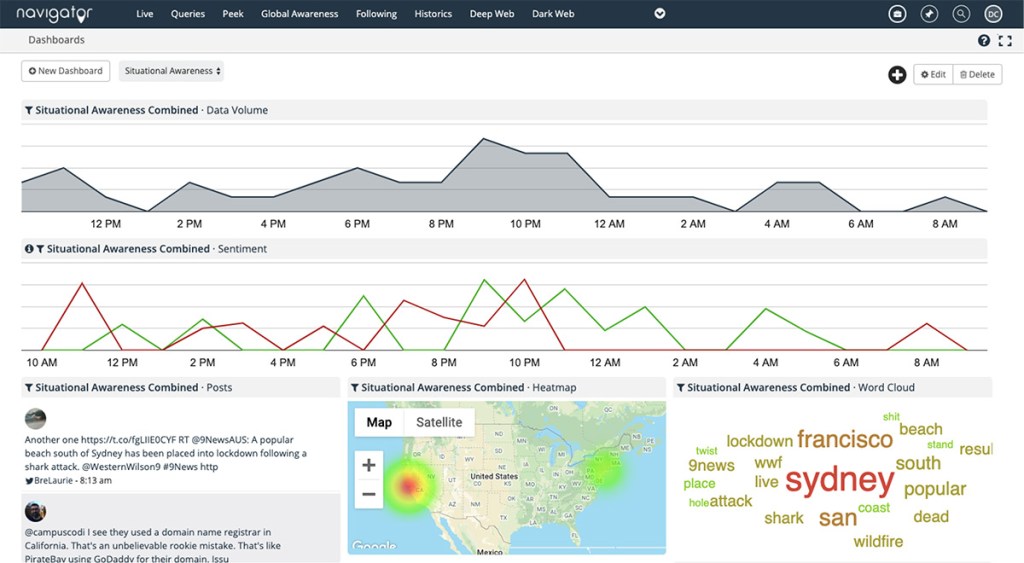Click filter icon on Word Cloud widget
This screenshot has width=1024, height=563.
pos(680,387)
